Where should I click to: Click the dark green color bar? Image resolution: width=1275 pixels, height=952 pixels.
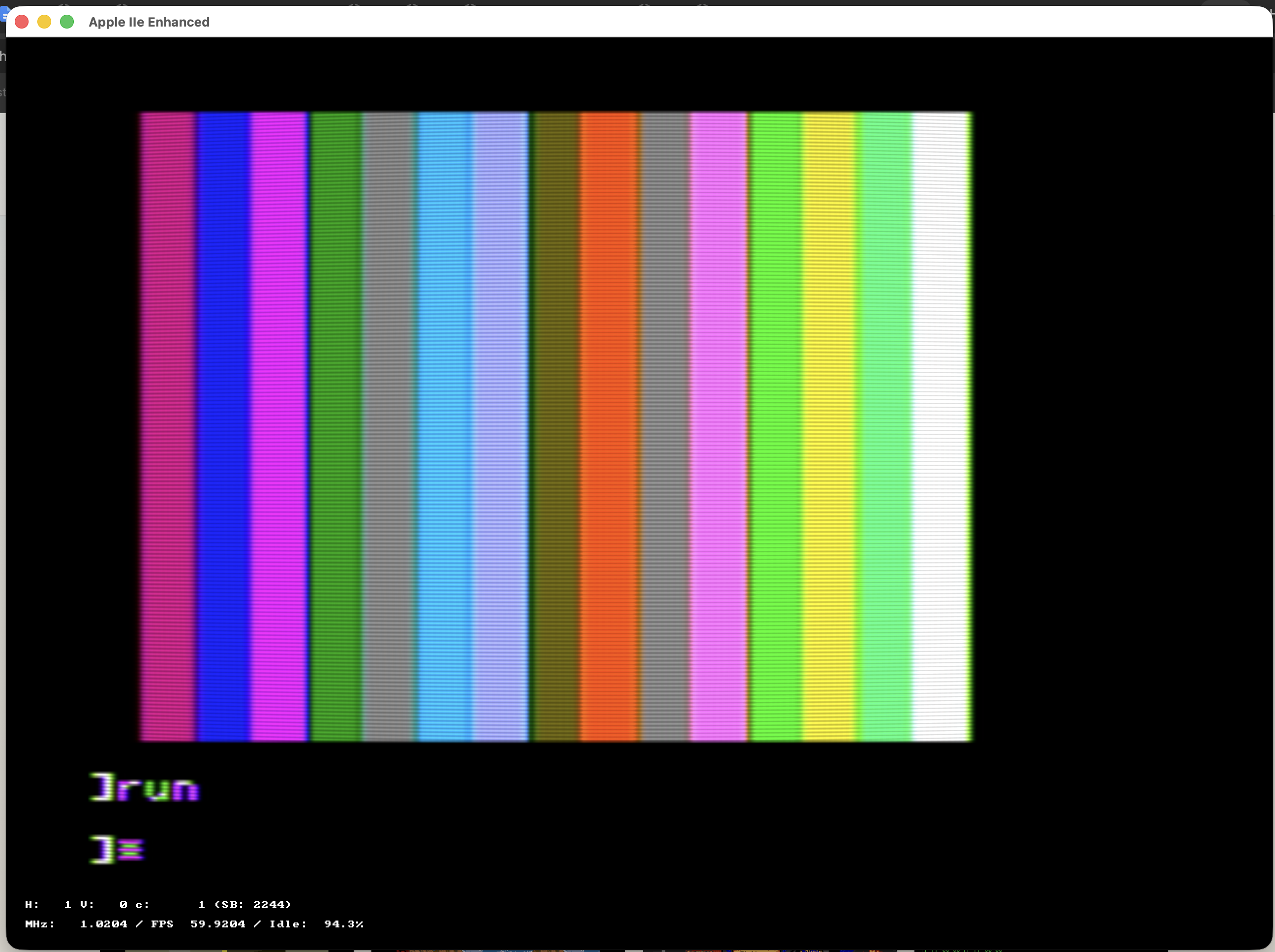pyautogui.click(x=335, y=426)
